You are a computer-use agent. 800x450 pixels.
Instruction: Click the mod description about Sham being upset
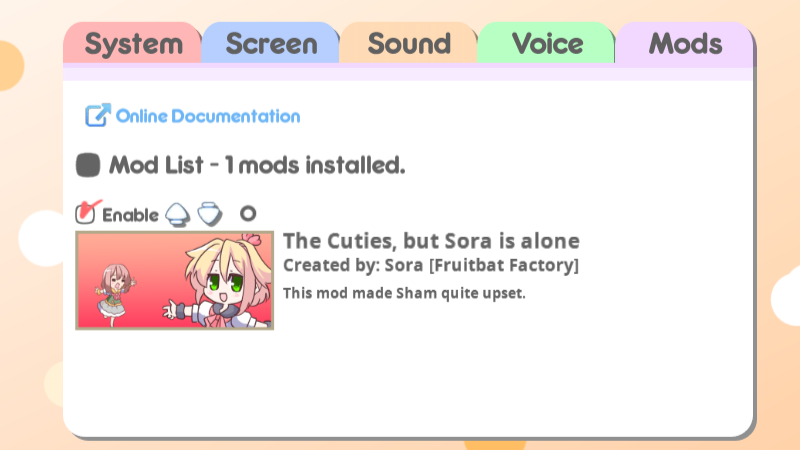point(404,293)
